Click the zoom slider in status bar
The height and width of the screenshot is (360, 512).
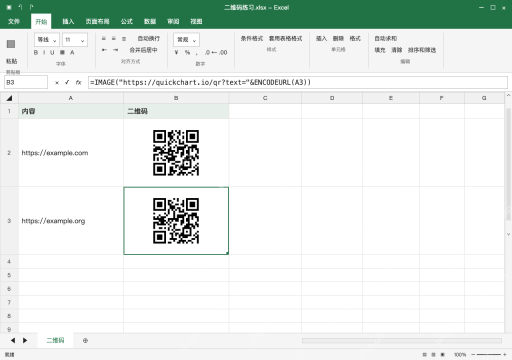click(x=488, y=355)
